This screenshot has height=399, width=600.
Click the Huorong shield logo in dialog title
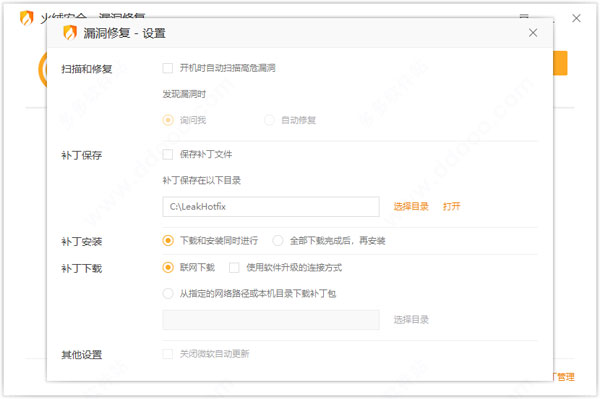tap(70, 33)
